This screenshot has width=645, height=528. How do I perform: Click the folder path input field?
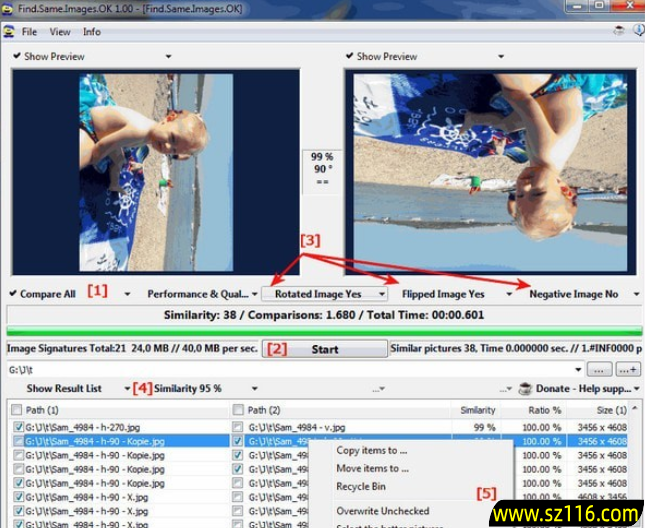pyautogui.click(x=290, y=369)
